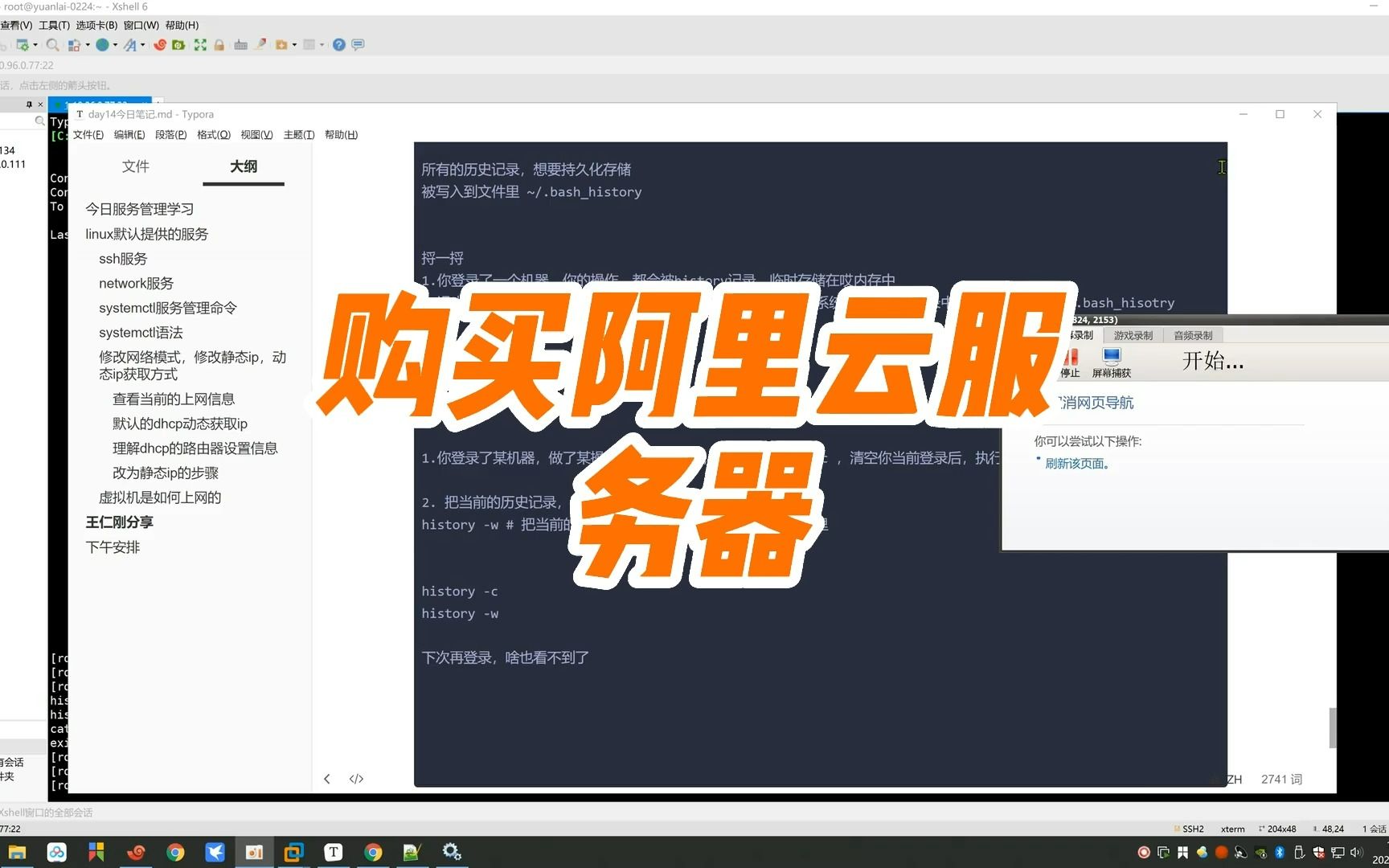
Task: Open dropdown arrow beside Xshell font icon
Action: pyautogui.click(x=143, y=45)
